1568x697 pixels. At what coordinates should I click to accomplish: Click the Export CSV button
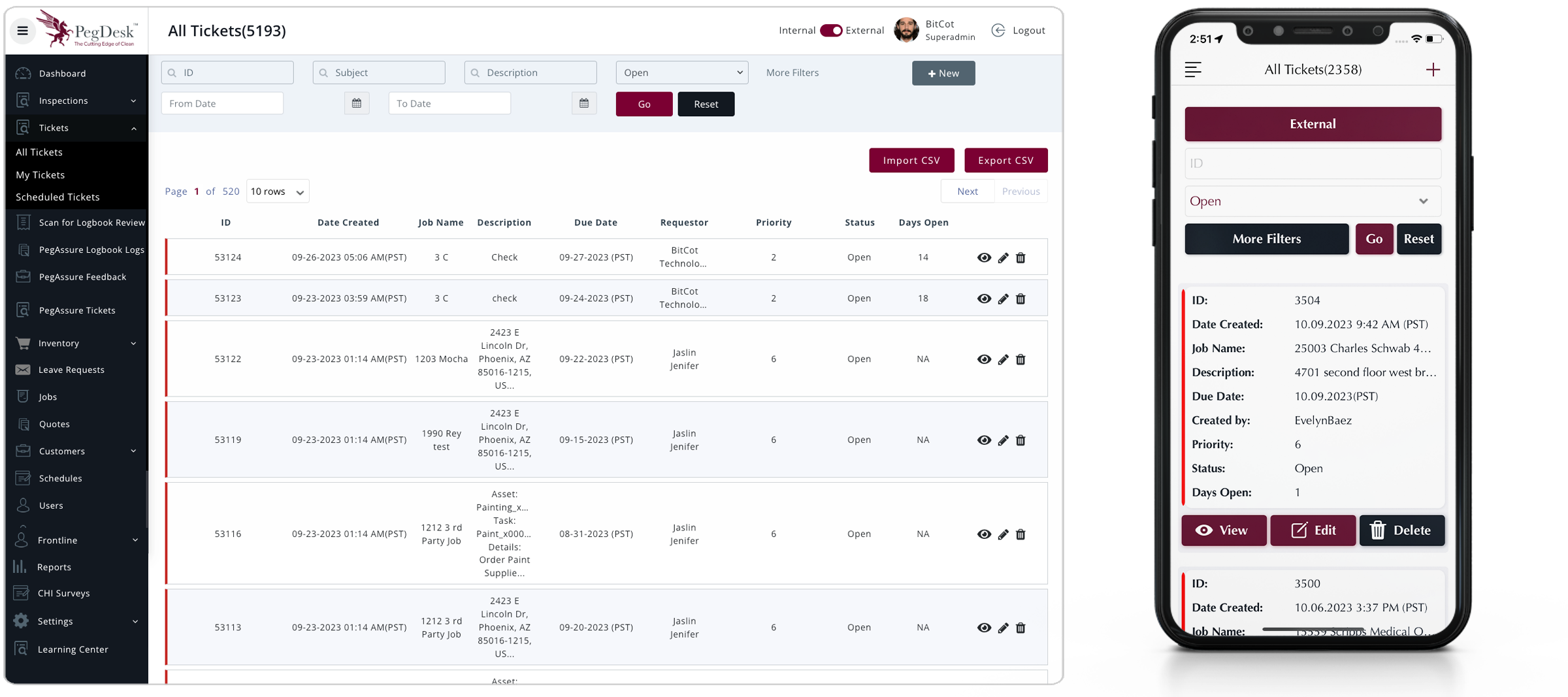tap(1005, 161)
